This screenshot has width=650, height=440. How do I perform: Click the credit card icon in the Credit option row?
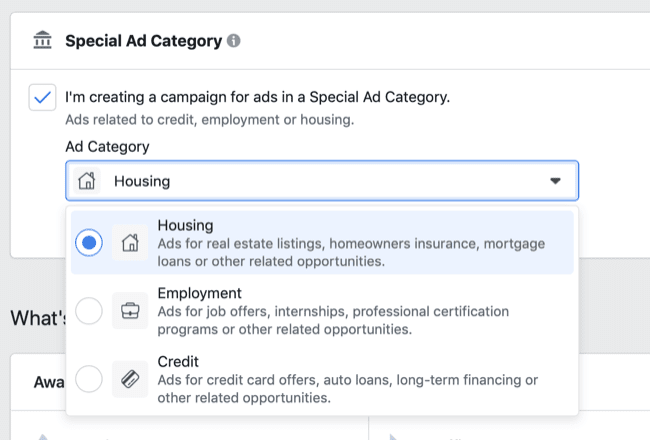pyautogui.click(x=130, y=379)
